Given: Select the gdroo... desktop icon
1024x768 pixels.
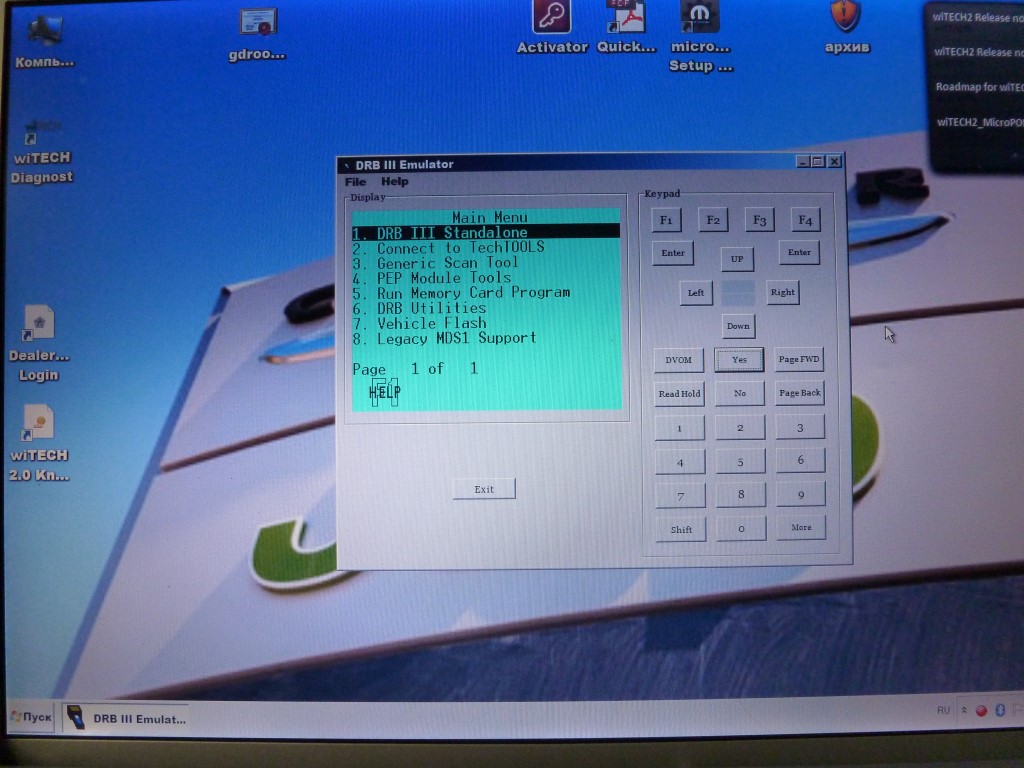Looking at the screenshot, I should (x=257, y=34).
